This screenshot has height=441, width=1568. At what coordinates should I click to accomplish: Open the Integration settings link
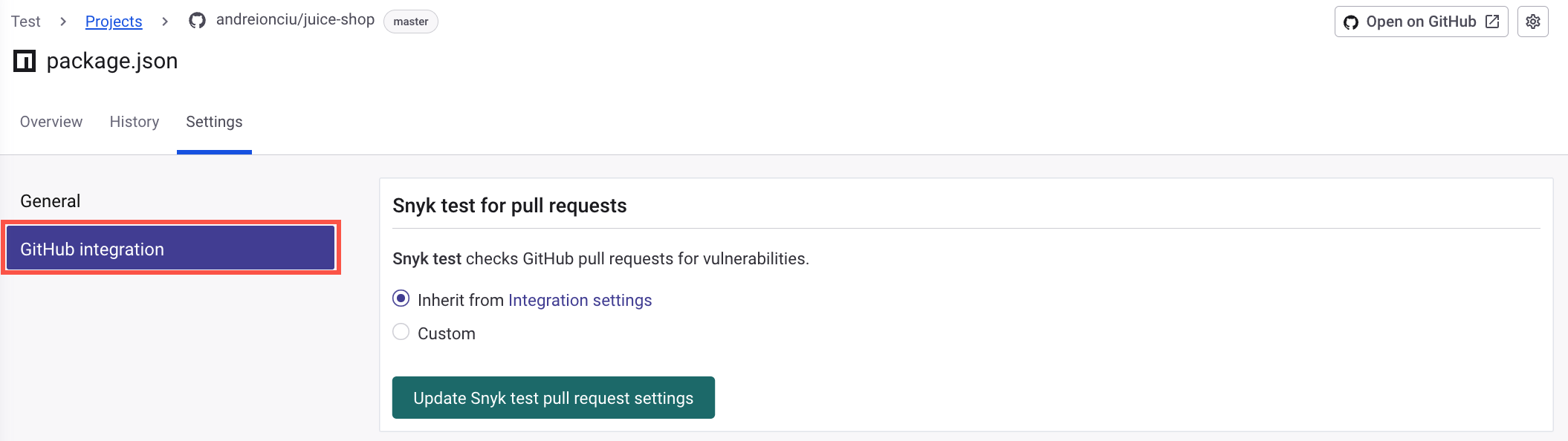coord(580,300)
